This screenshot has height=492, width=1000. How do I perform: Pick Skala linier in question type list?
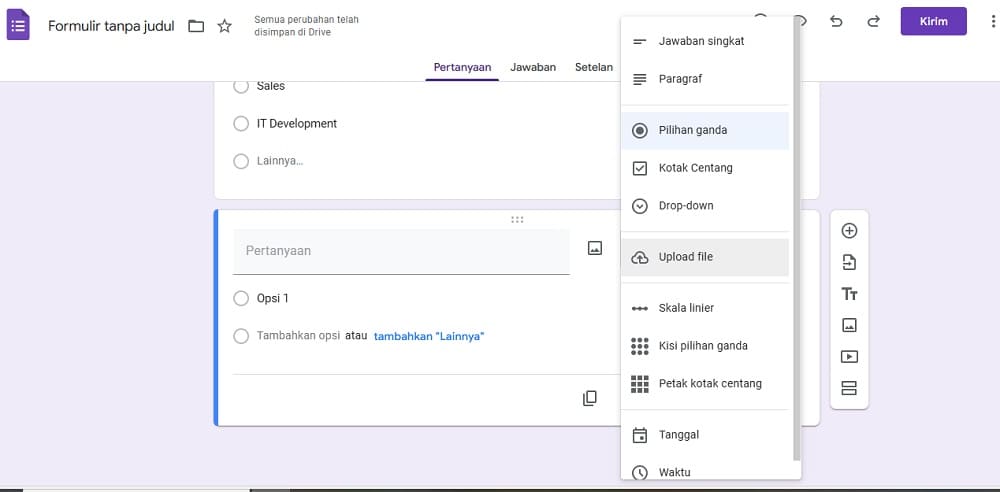705,308
